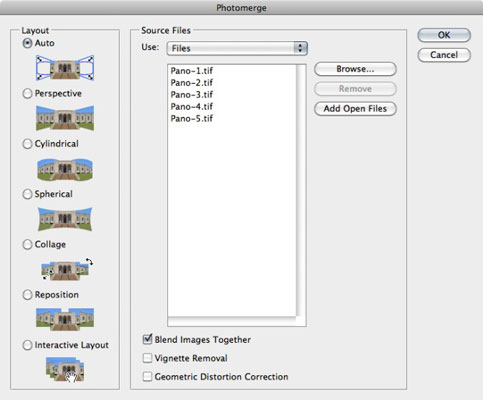
Task: Pick the Collage layout radio button
Action: point(27,244)
